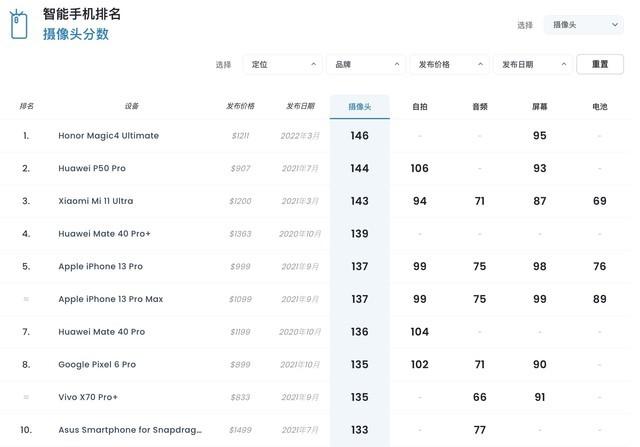Click screen score 95 for Honor Magic4 Ultimate
Image resolution: width=640 pixels, height=447 pixels.
540,136
